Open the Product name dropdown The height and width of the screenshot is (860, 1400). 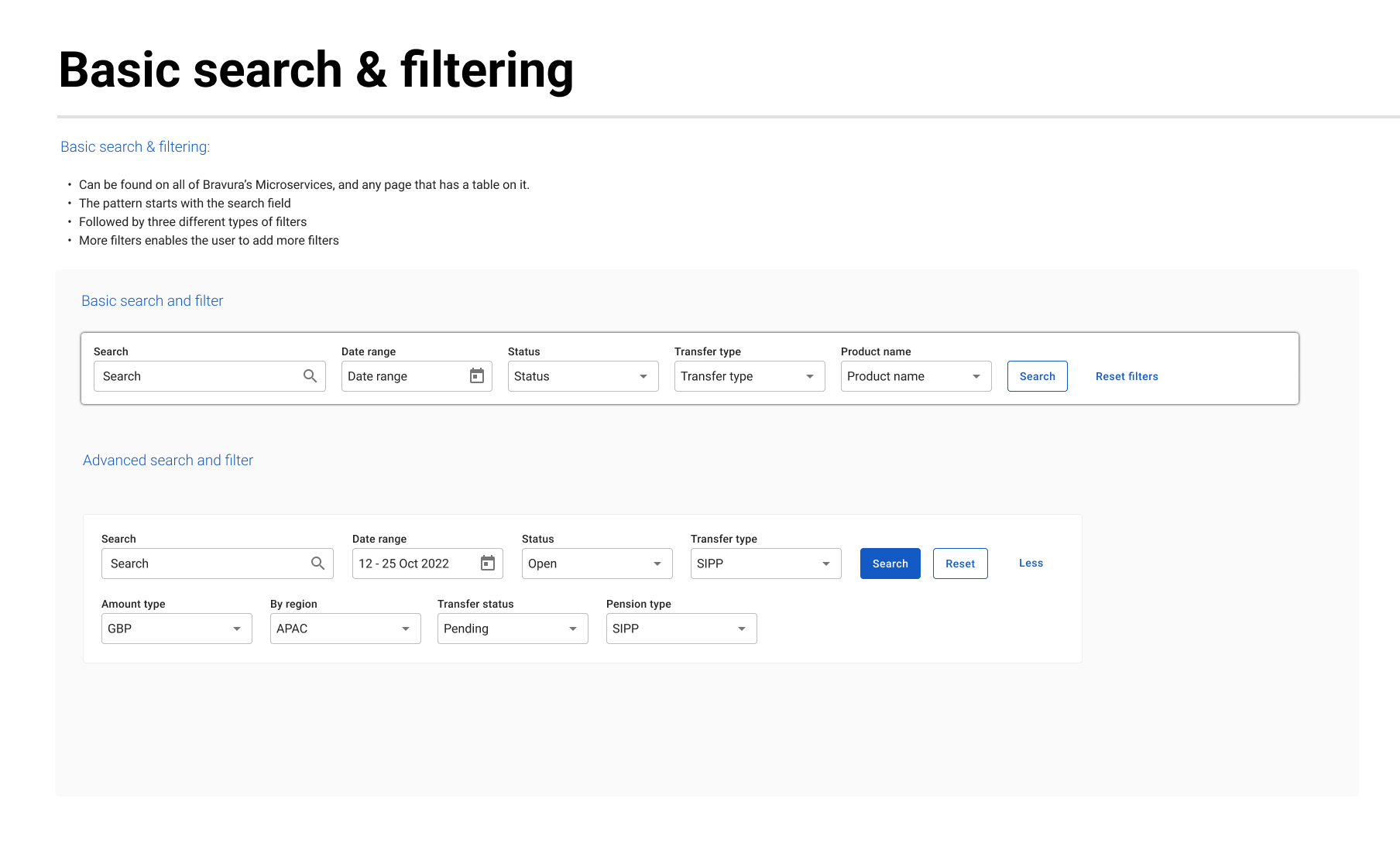[x=916, y=376]
